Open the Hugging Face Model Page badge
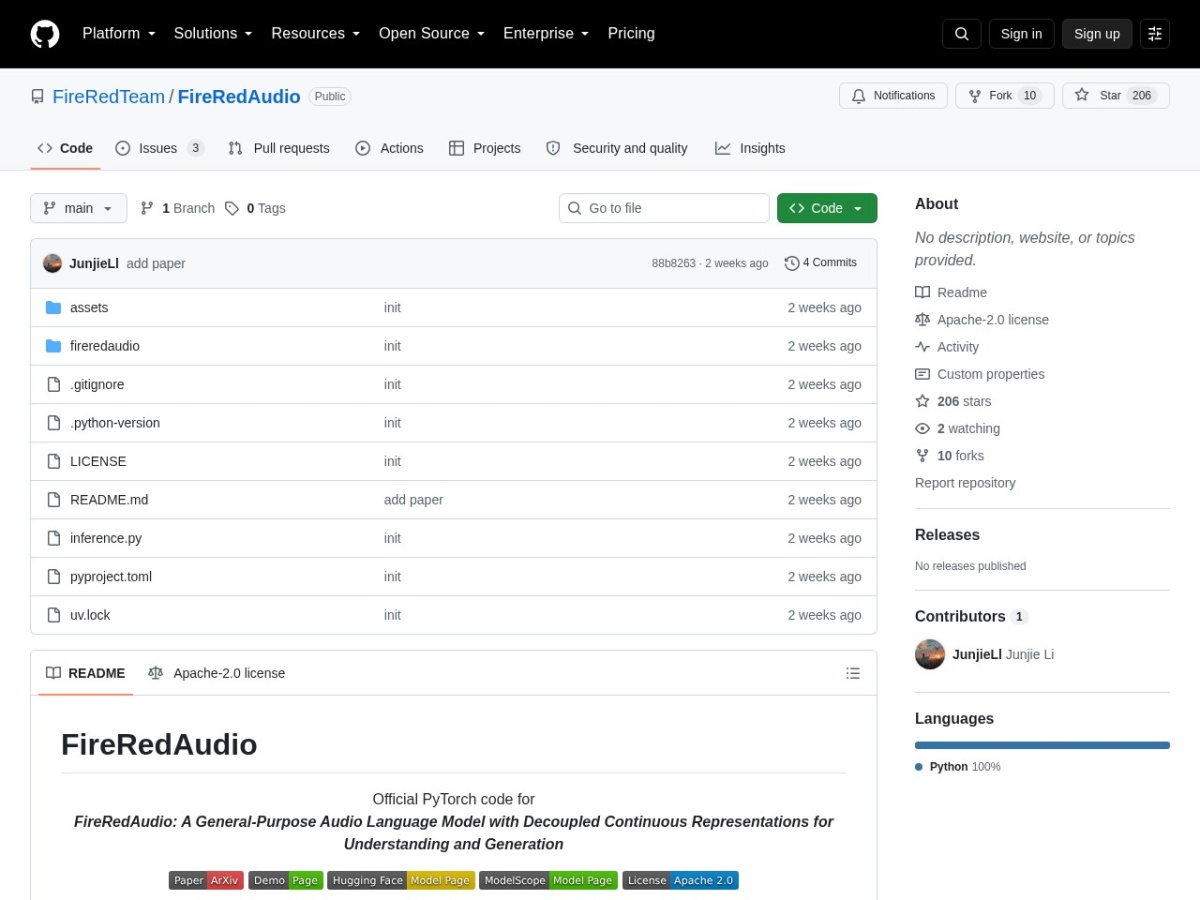The width and height of the screenshot is (1200, 900). [x=401, y=880]
